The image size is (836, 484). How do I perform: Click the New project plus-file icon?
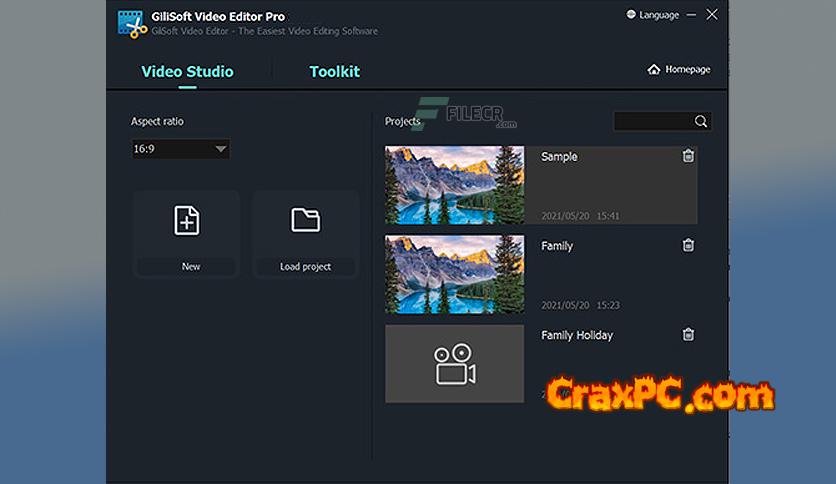click(186, 221)
